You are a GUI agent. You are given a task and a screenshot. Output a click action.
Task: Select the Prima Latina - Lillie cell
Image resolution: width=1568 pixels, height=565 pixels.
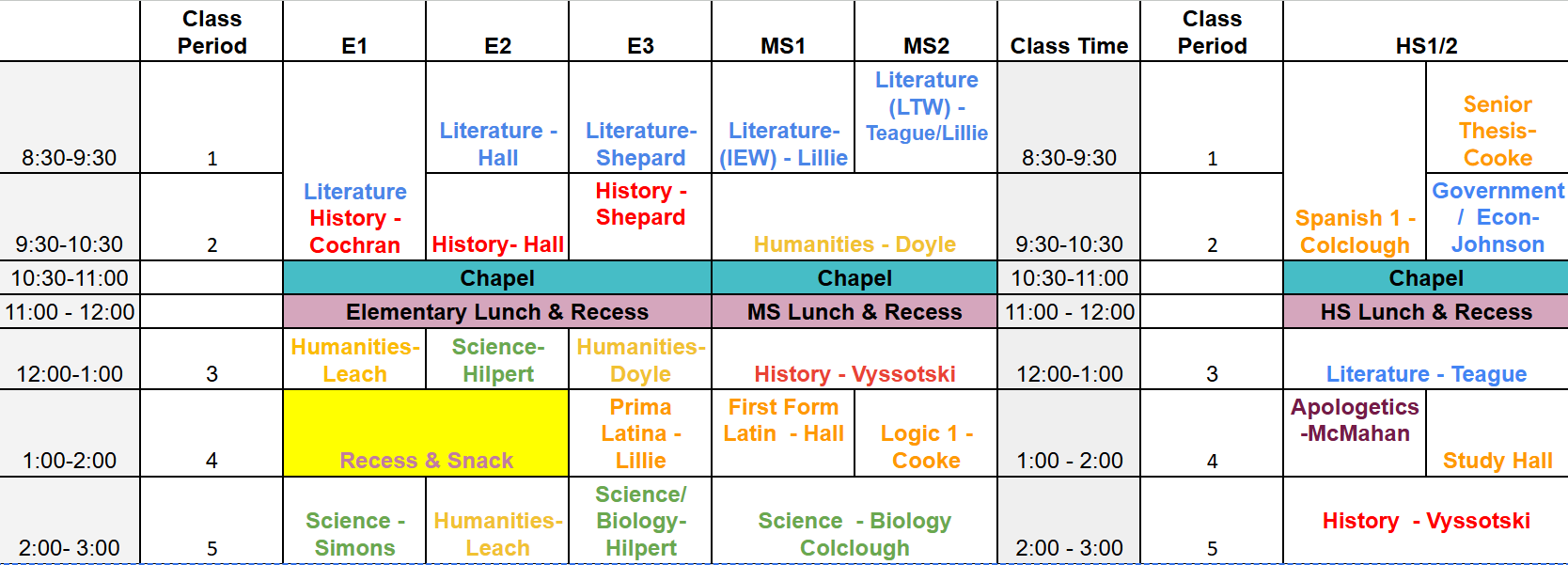(640, 433)
